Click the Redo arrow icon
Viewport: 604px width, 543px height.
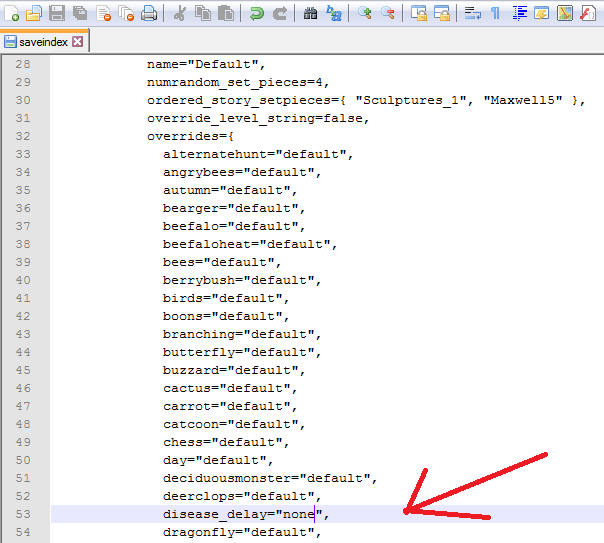click(x=279, y=13)
